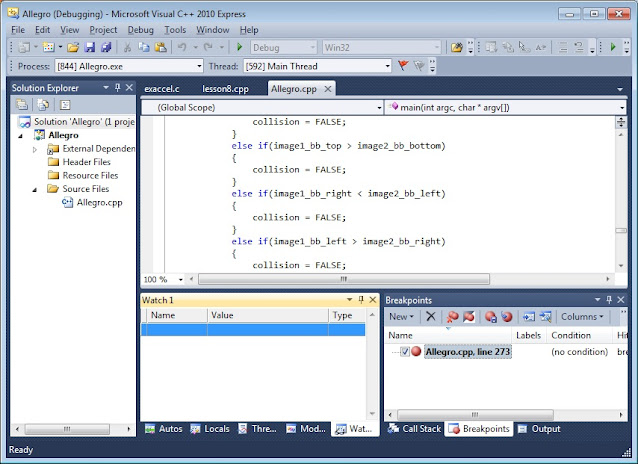Delete selected breakpoint with X icon
638x464 pixels.
click(x=430, y=316)
